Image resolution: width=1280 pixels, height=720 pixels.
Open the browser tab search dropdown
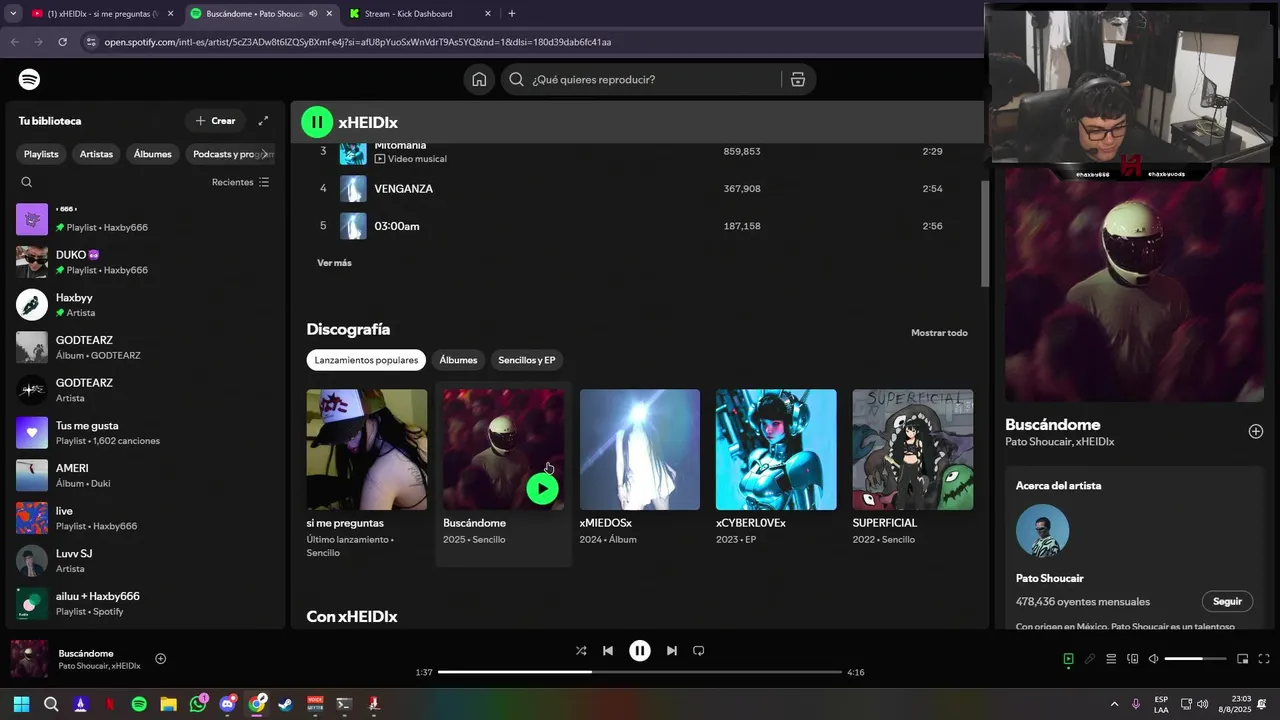click(x=13, y=14)
